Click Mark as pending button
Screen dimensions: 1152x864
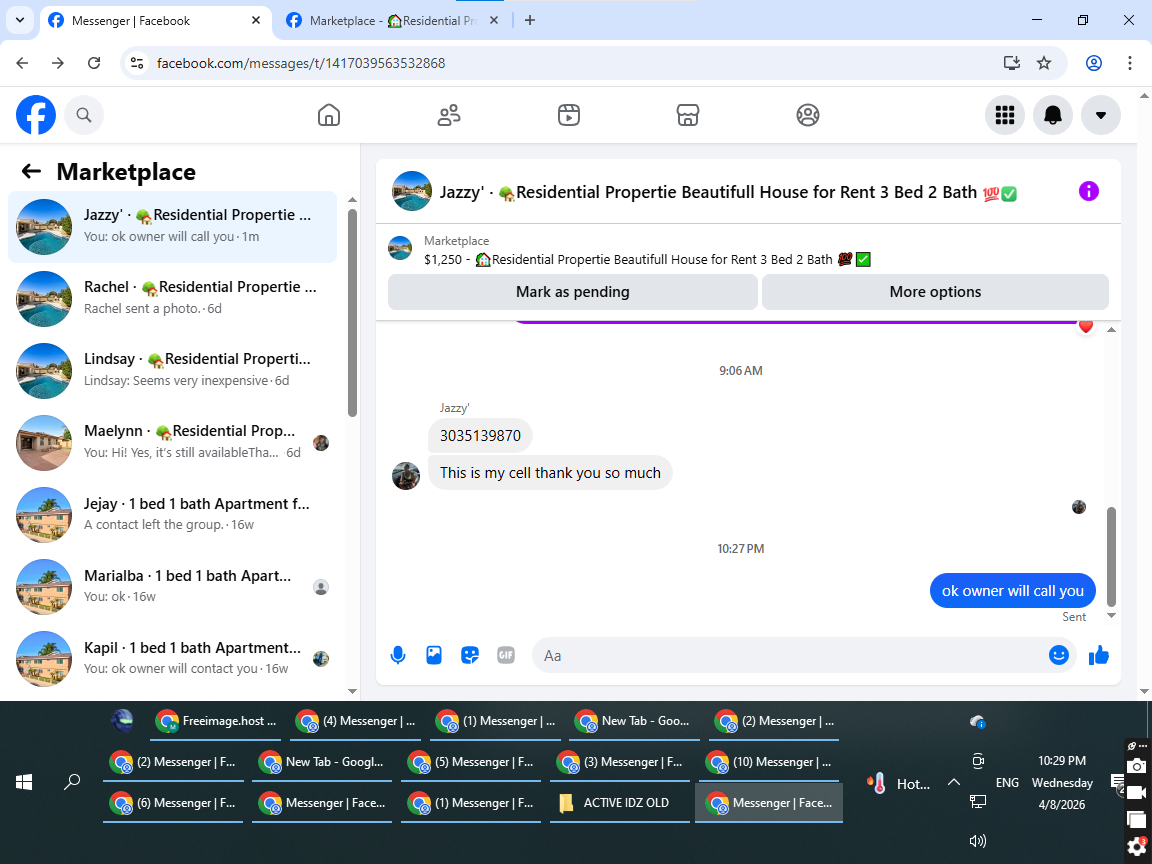pos(572,292)
